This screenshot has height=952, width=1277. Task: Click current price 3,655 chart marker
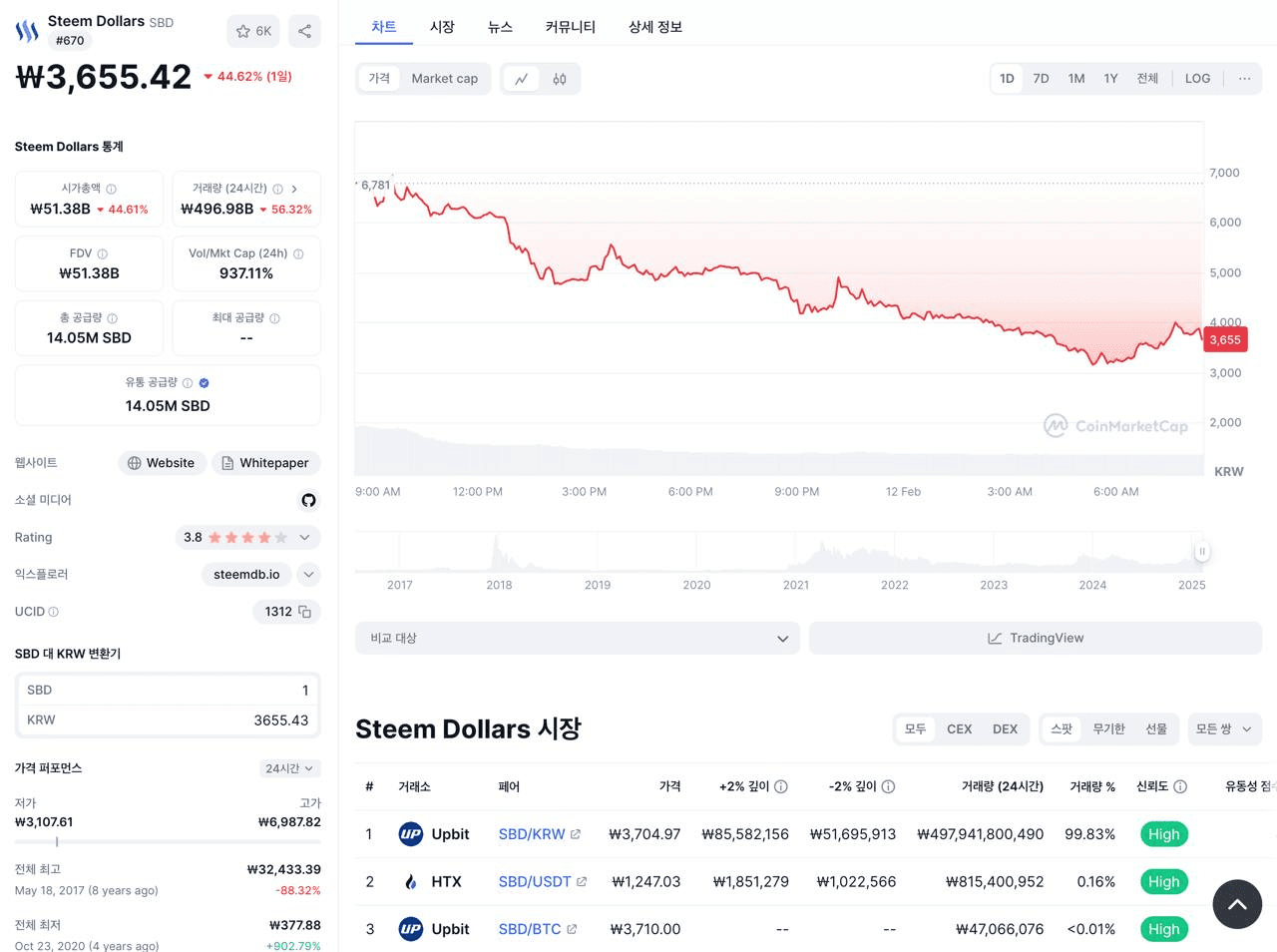pyautogui.click(x=1225, y=339)
